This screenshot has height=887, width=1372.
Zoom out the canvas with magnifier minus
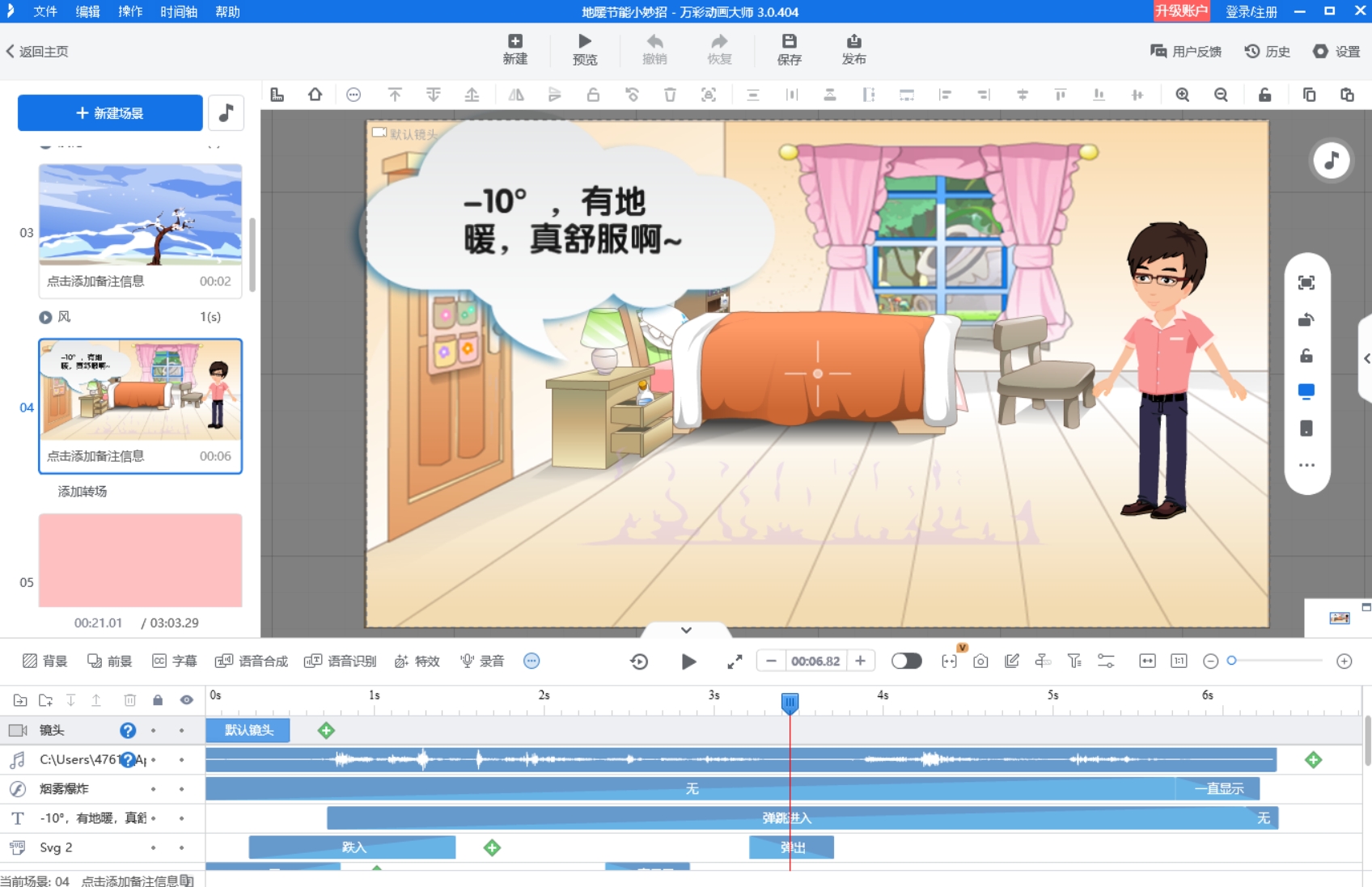point(1221,95)
